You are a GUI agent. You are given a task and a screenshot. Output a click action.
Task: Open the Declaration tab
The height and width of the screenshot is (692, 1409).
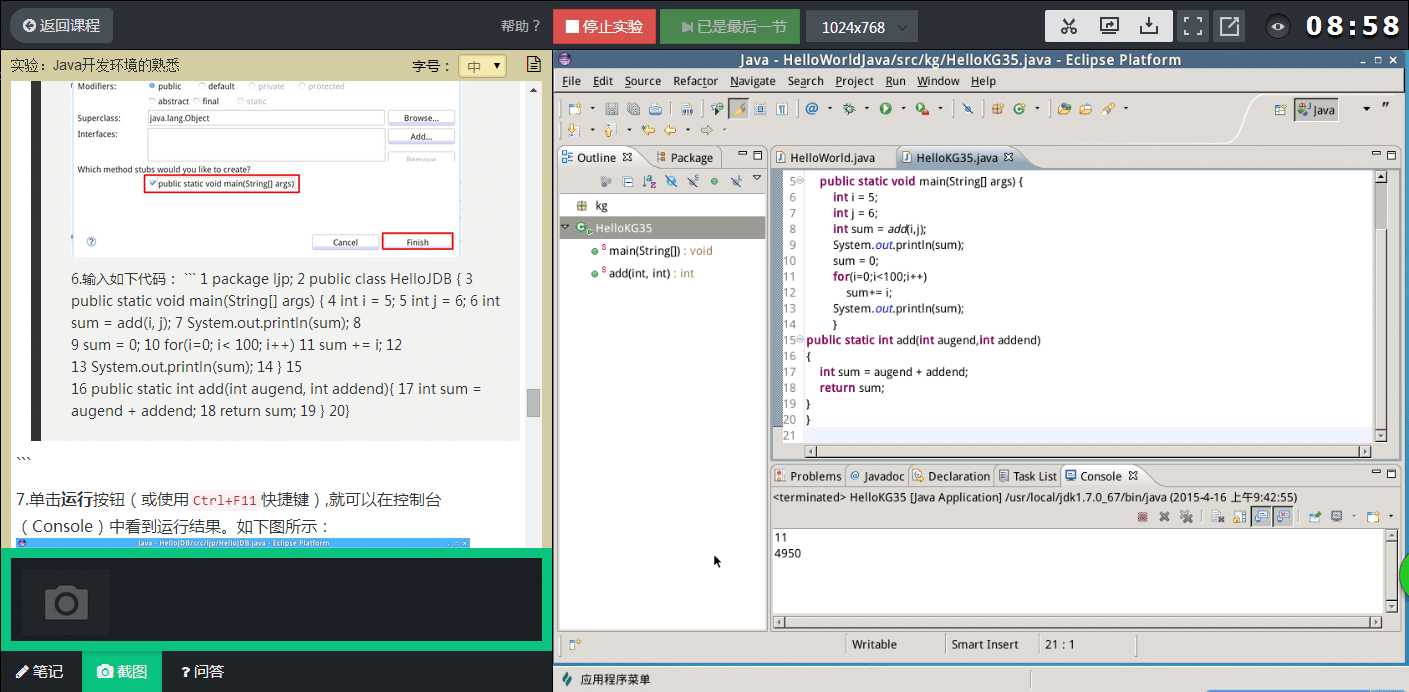[950, 476]
